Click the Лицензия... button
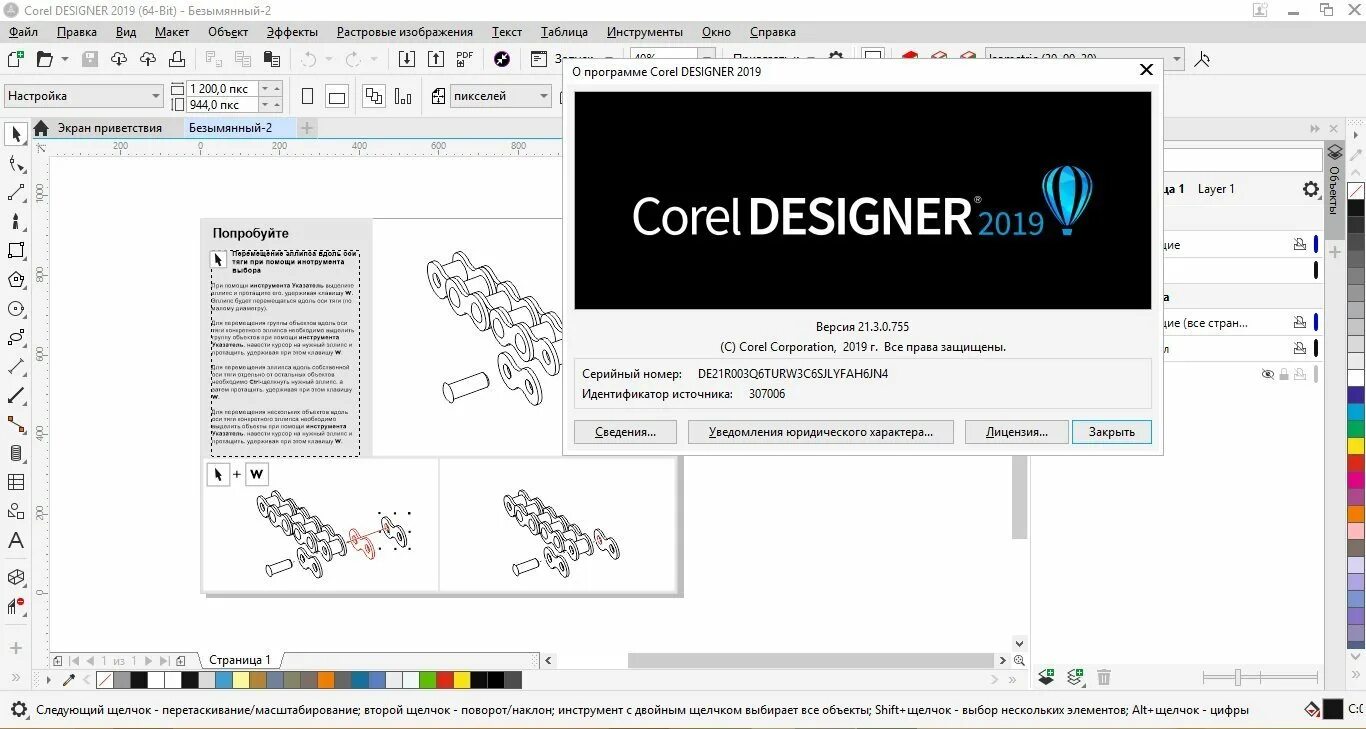The width and height of the screenshot is (1366, 729). [x=1016, y=432]
